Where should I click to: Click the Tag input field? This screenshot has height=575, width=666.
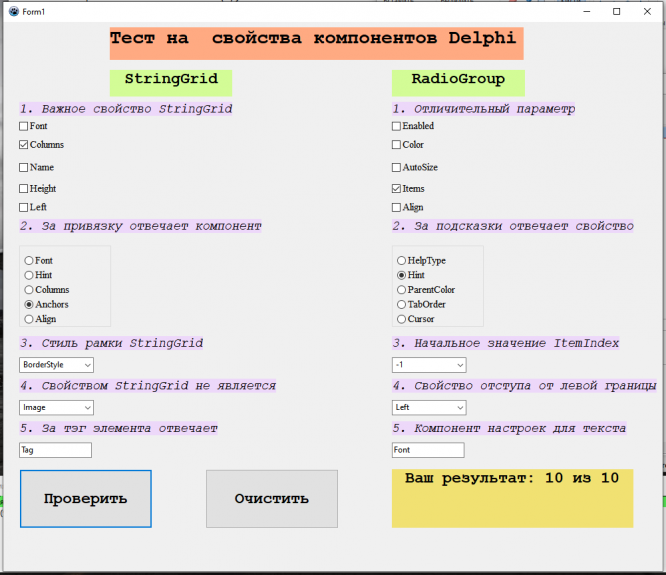[55, 450]
